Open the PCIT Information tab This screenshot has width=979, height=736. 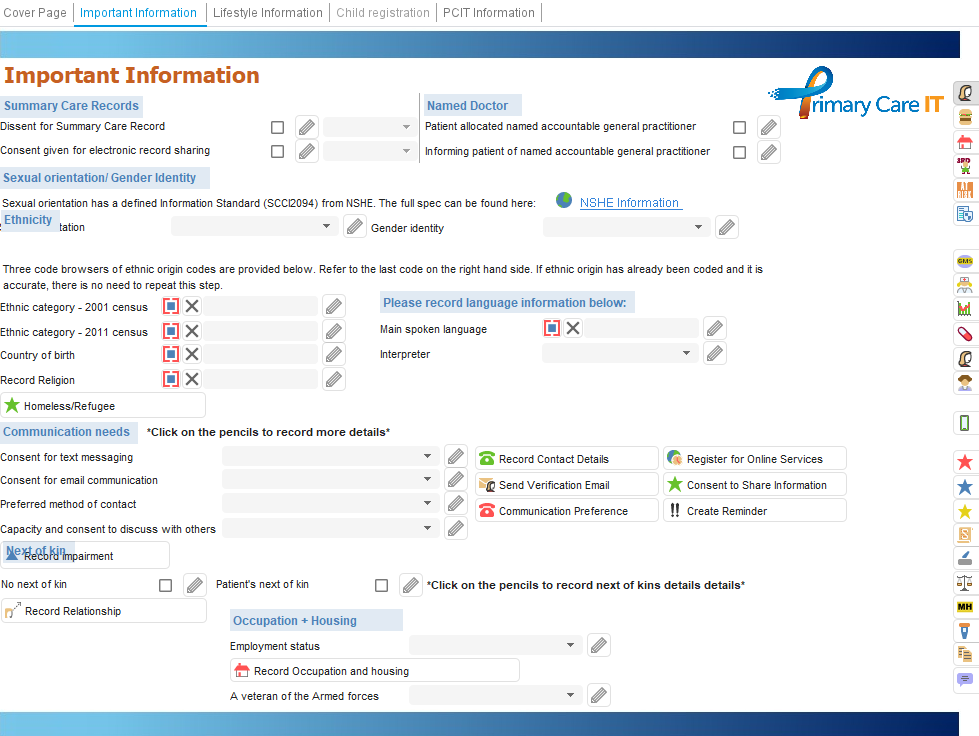click(x=489, y=13)
